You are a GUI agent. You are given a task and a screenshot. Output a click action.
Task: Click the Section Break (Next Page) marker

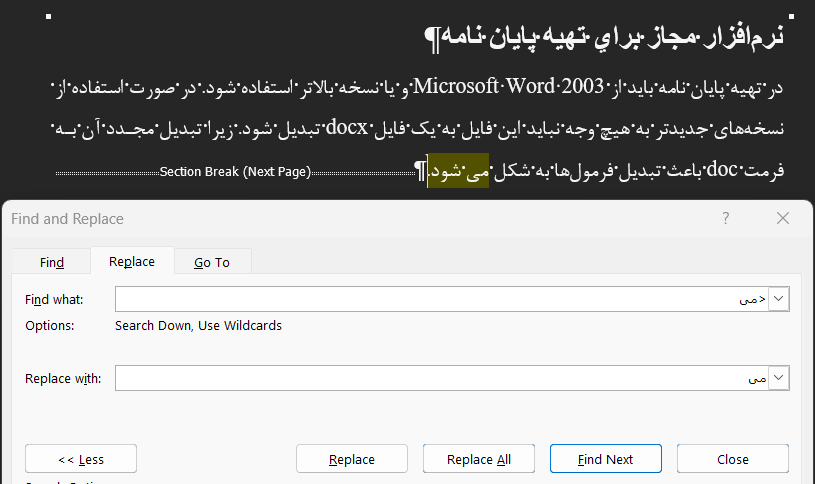tap(235, 172)
